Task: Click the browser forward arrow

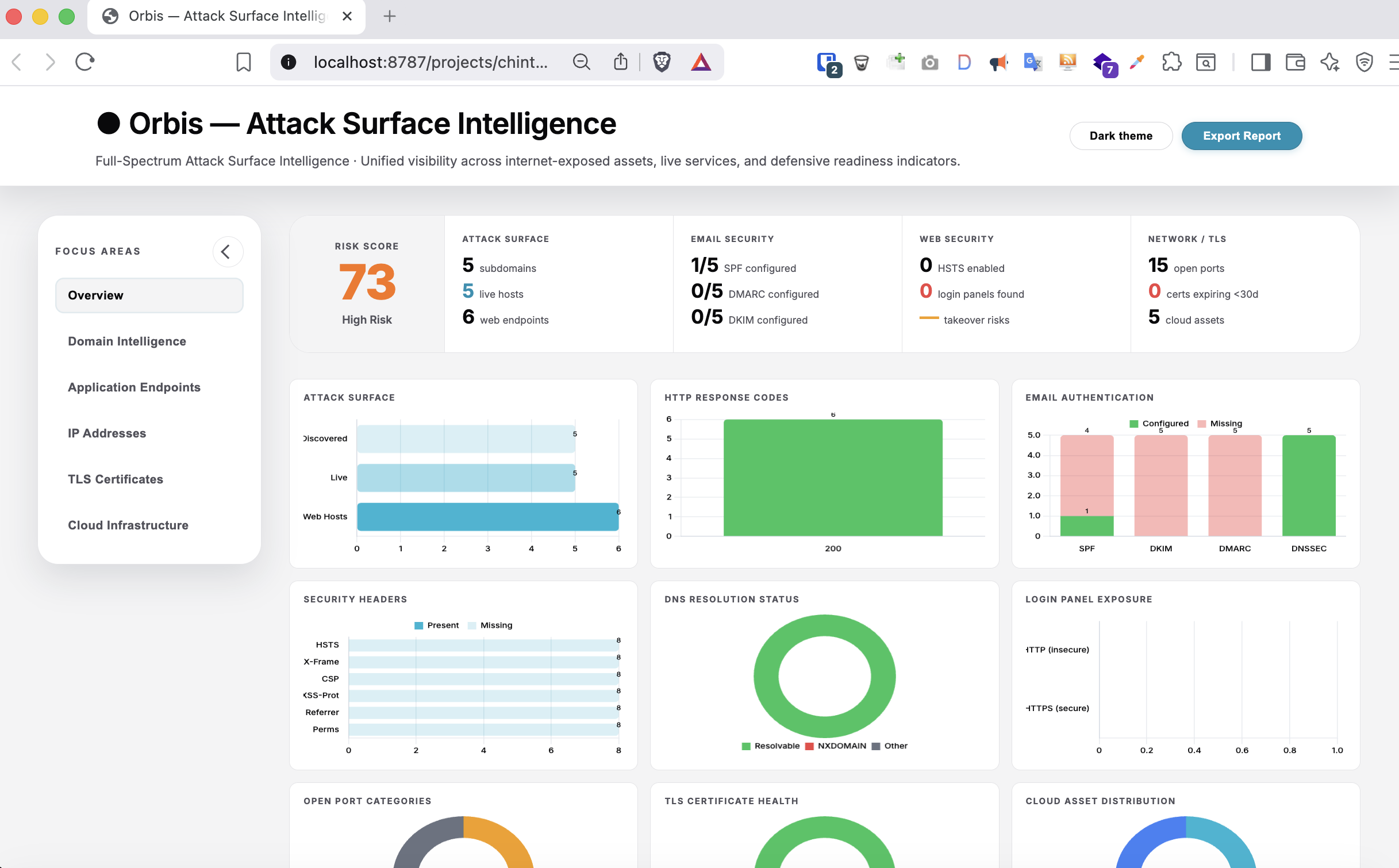Action: 51,62
